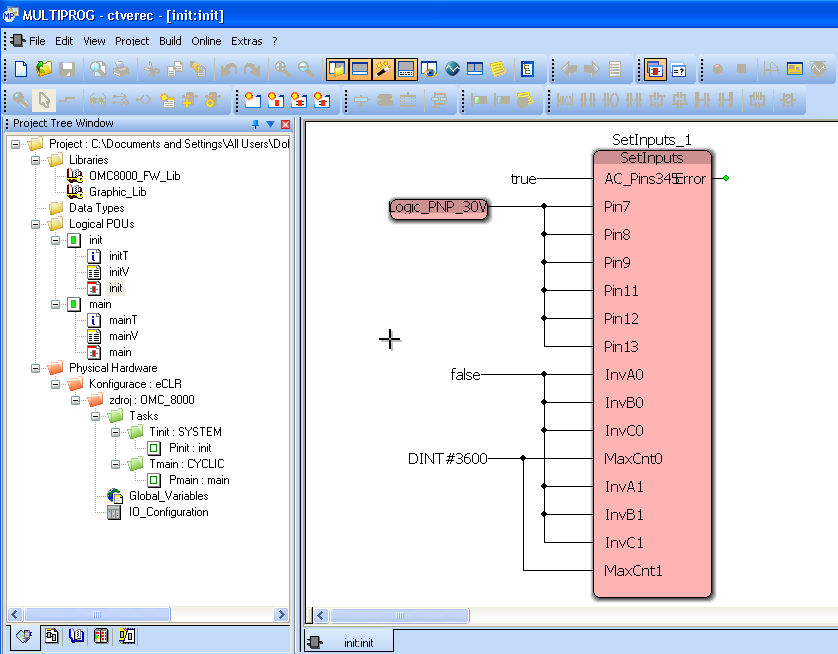The height and width of the screenshot is (654, 838).
Task: Click the New document toolbar icon
Action: click(x=21, y=69)
